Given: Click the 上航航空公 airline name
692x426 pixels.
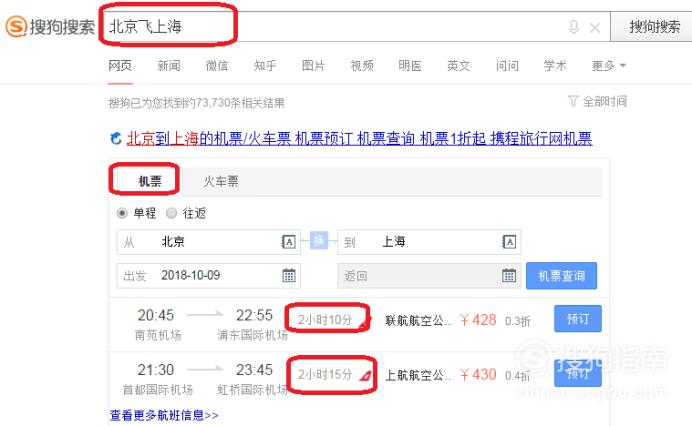Looking at the screenshot, I should pyautogui.click(x=418, y=375).
